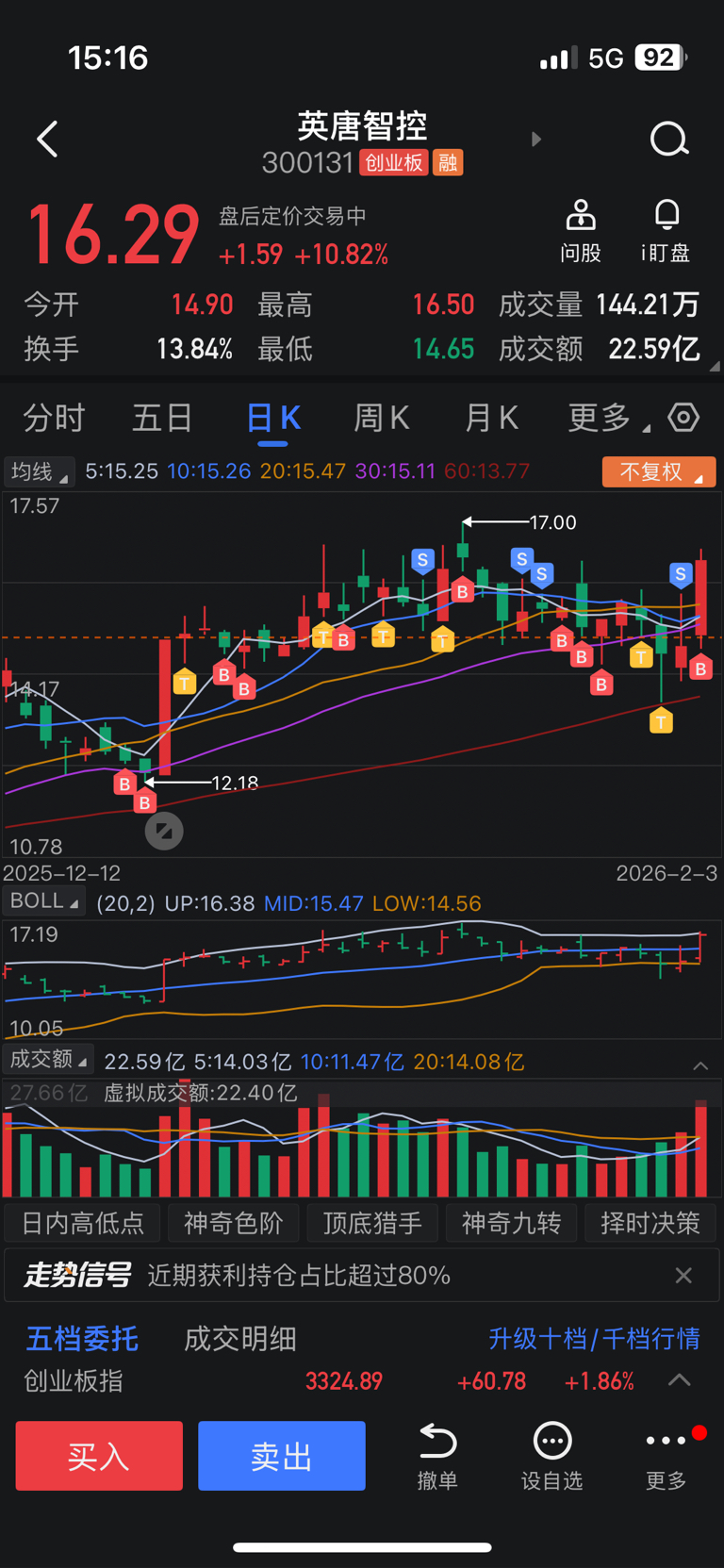The width and height of the screenshot is (724, 1568).
Task: Tap the rightmost red volume bar
Action: (x=700, y=1148)
